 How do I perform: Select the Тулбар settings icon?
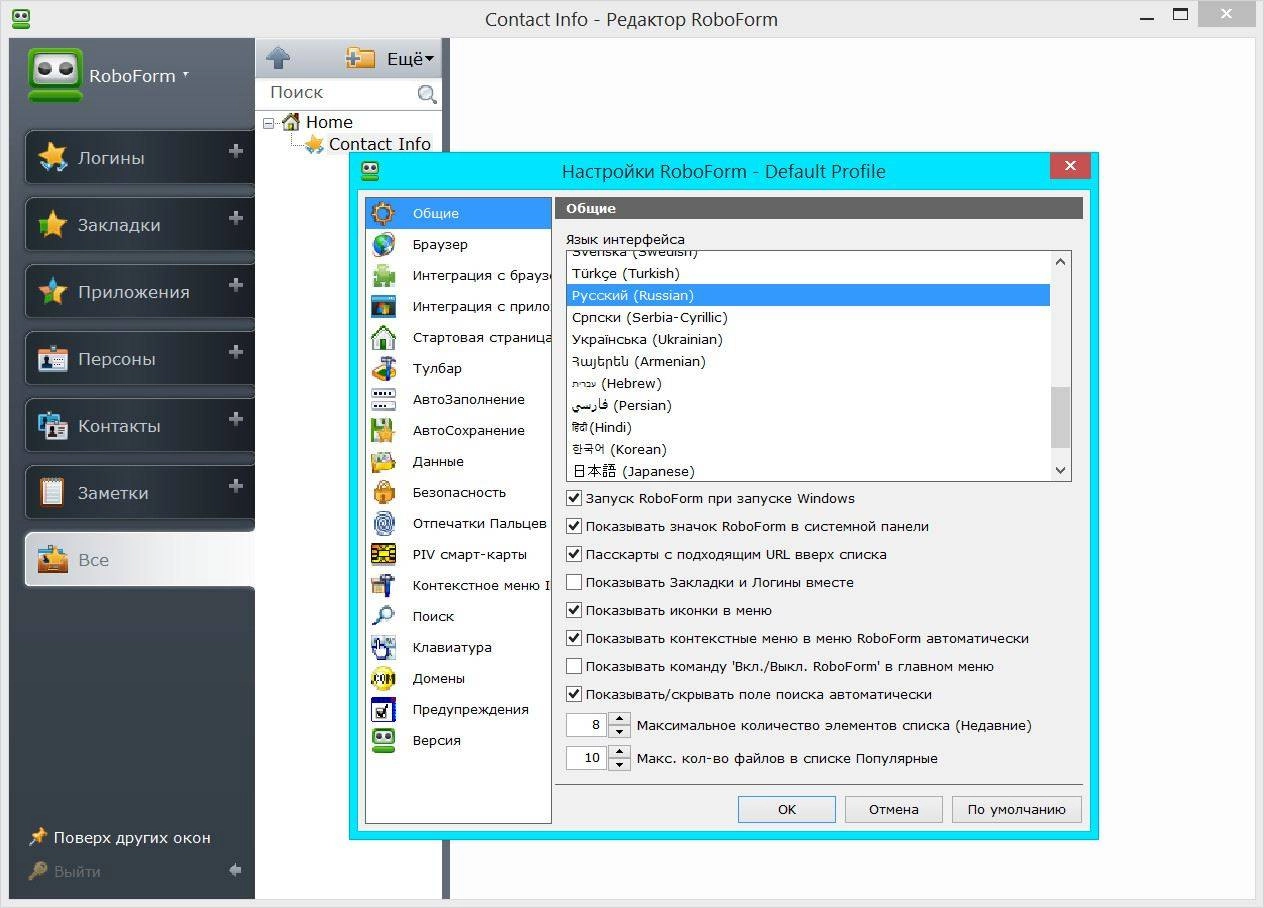click(383, 368)
